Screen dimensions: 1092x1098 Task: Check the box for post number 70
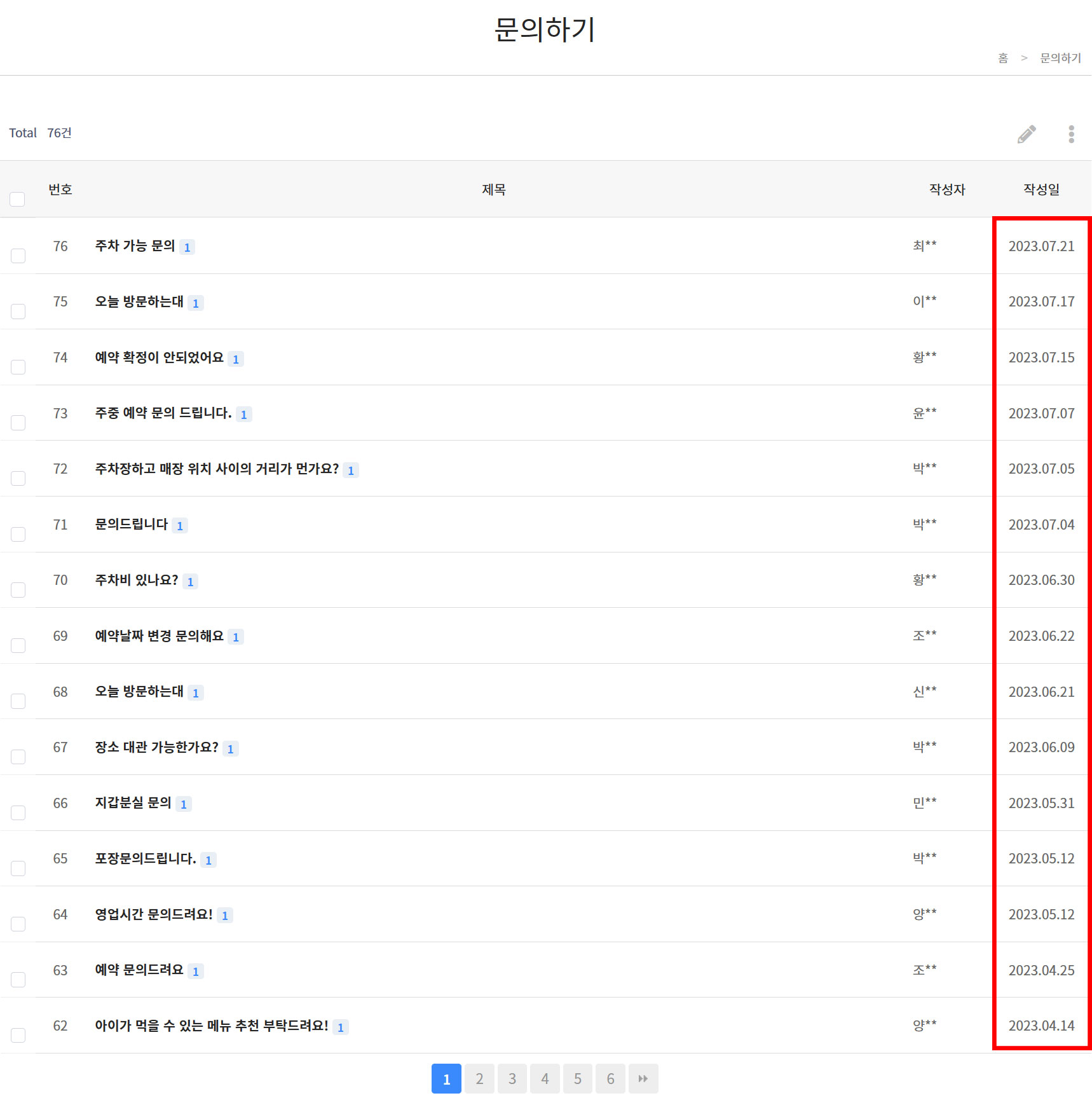pos(18,589)
